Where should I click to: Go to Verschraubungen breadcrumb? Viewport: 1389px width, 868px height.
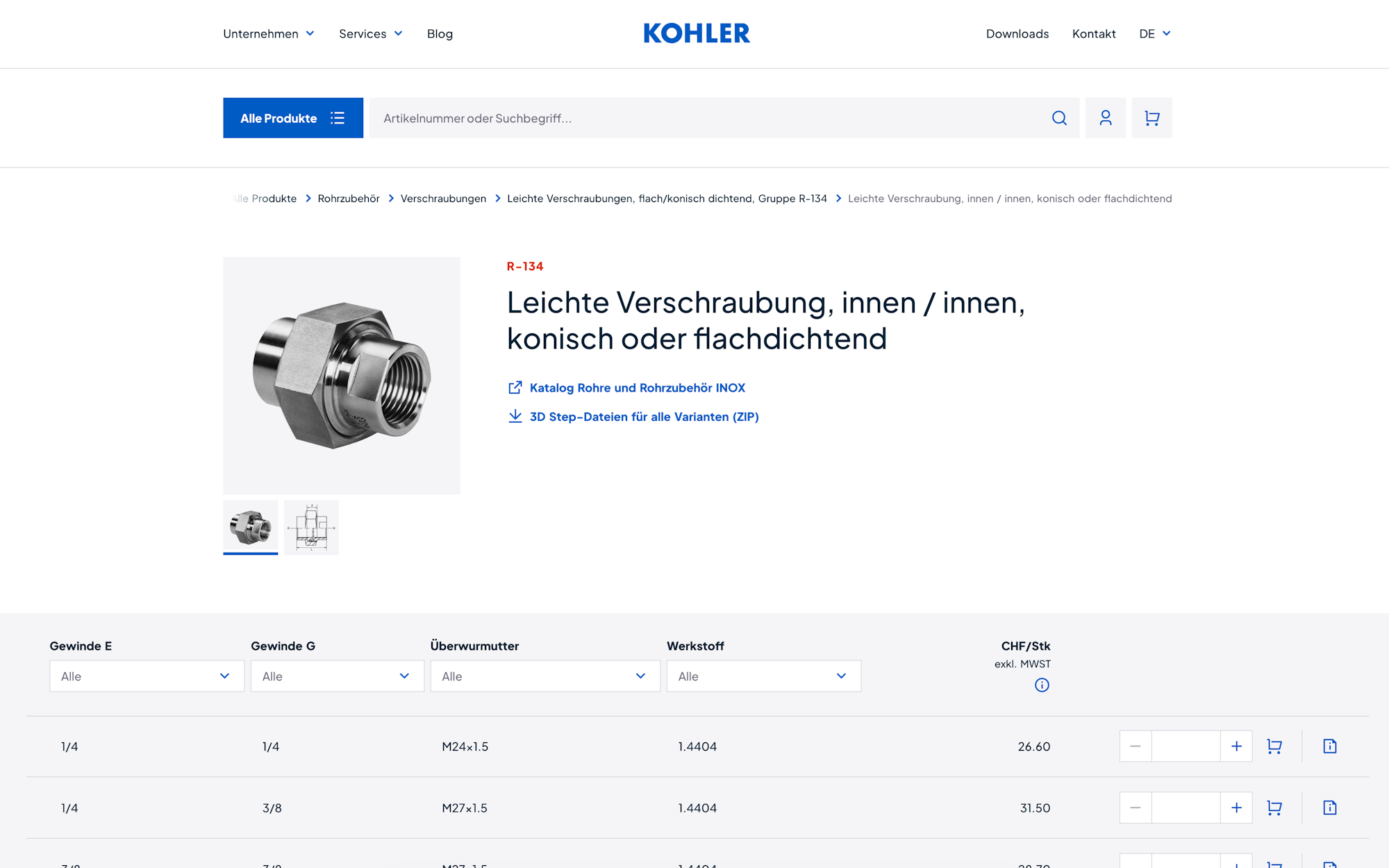click(x=443, y=199)
